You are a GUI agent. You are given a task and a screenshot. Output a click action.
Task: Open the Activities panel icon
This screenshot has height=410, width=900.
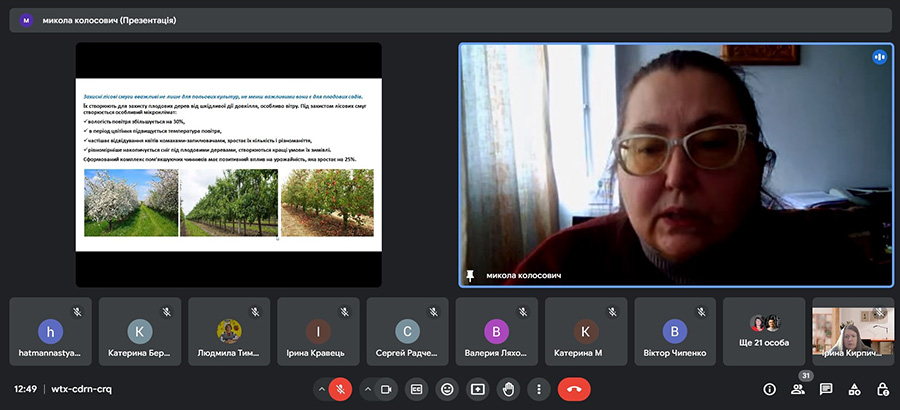(x=855, y=389)
